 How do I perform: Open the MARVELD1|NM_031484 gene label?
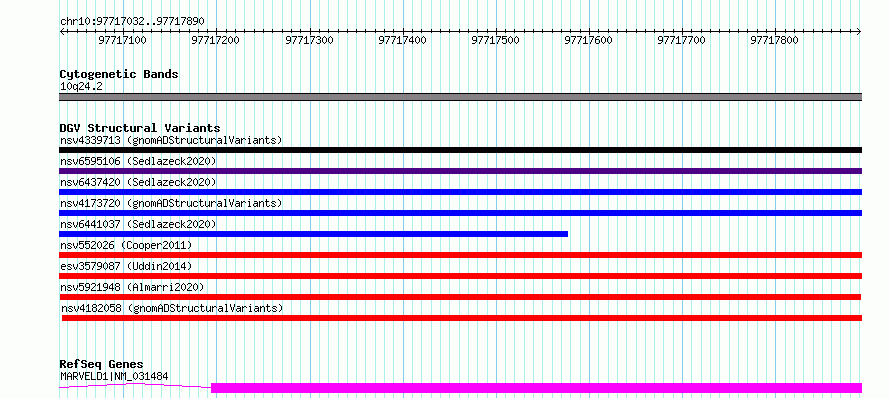point(114,376)
